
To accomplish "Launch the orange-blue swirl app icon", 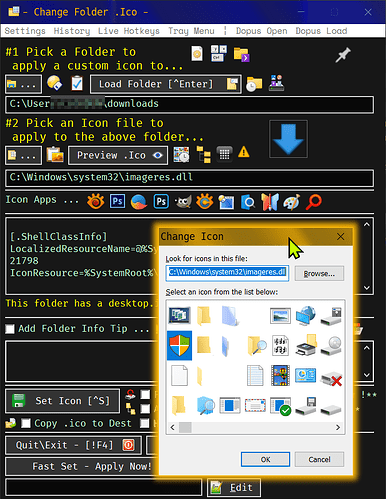I will tap(139, 202).
